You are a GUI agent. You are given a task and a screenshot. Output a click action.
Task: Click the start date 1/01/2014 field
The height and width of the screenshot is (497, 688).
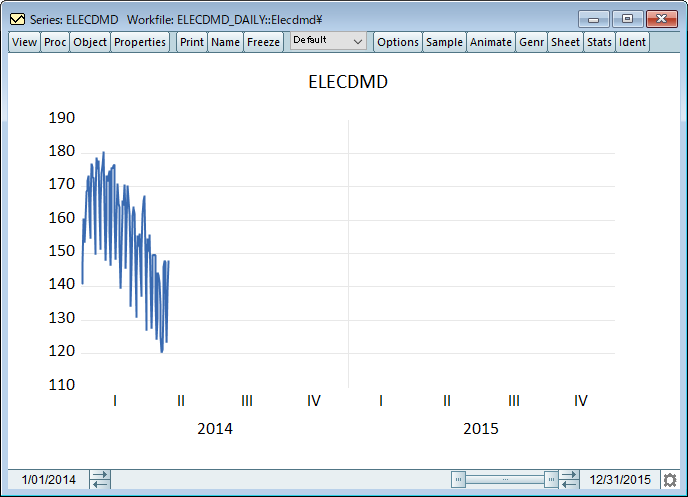49,479
